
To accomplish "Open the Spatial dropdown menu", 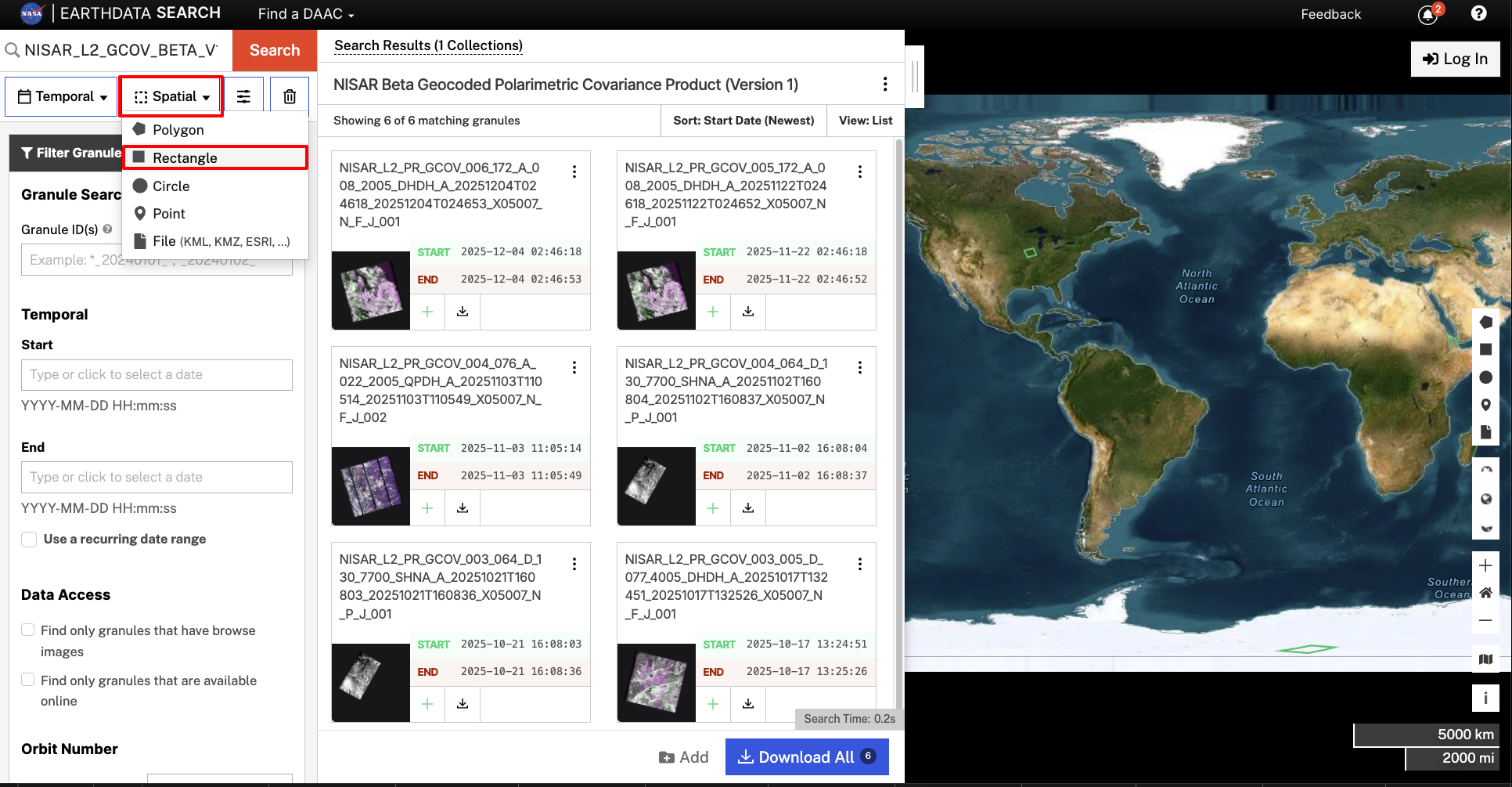I will coord(171,96).
